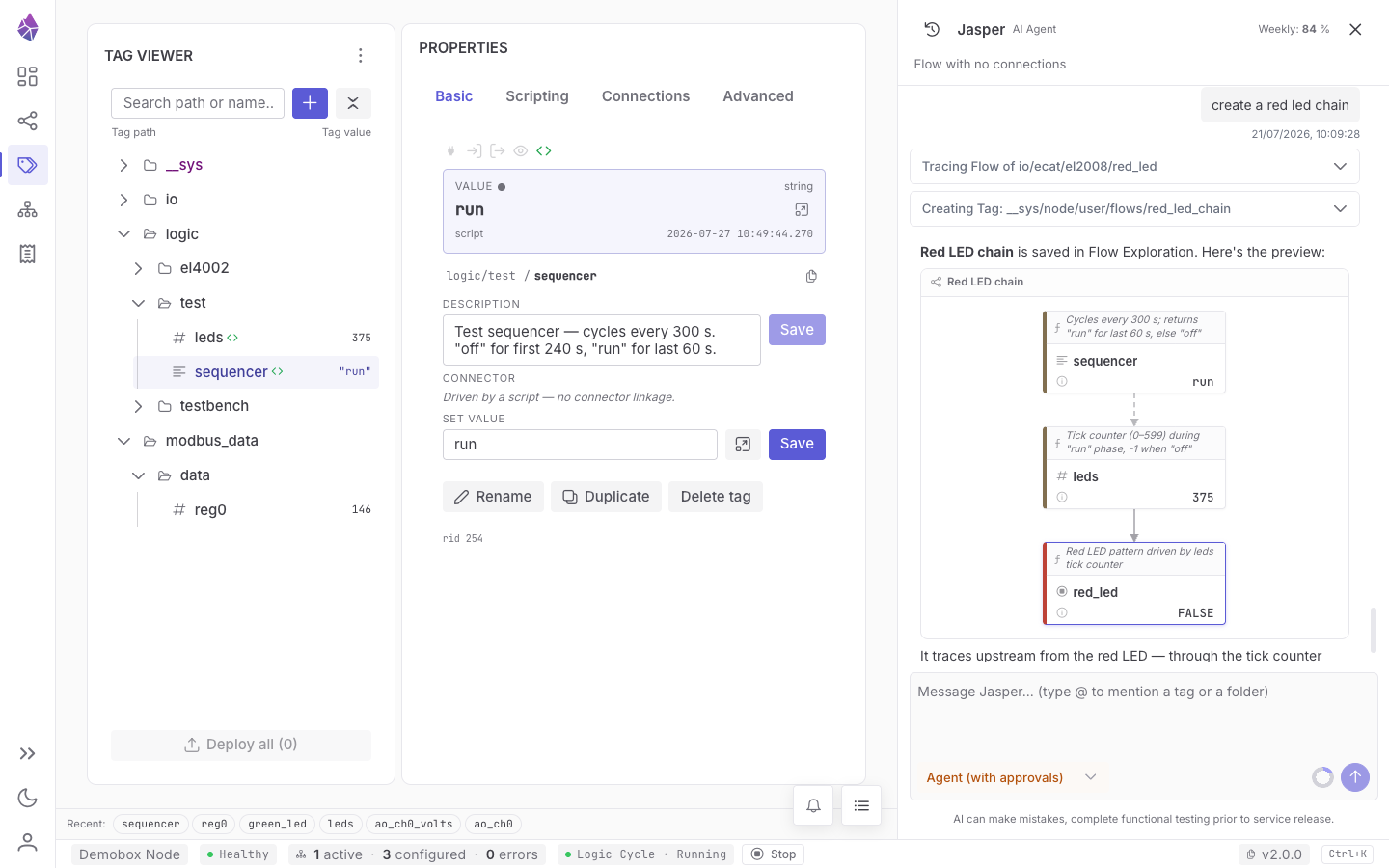The height and width of the screenshot is (868, 1389).
Task: Add a new tag with plus button
Action: pos(310,103)
